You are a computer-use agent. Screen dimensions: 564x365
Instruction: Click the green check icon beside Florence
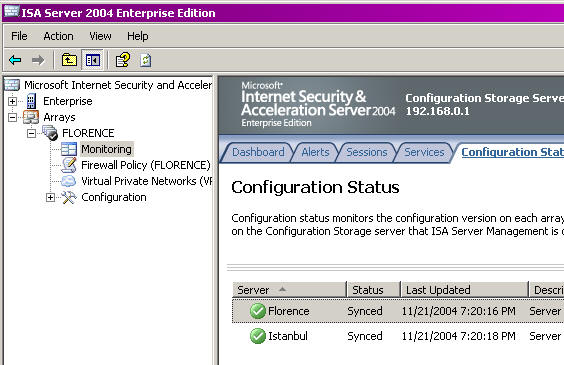[258, 311]
